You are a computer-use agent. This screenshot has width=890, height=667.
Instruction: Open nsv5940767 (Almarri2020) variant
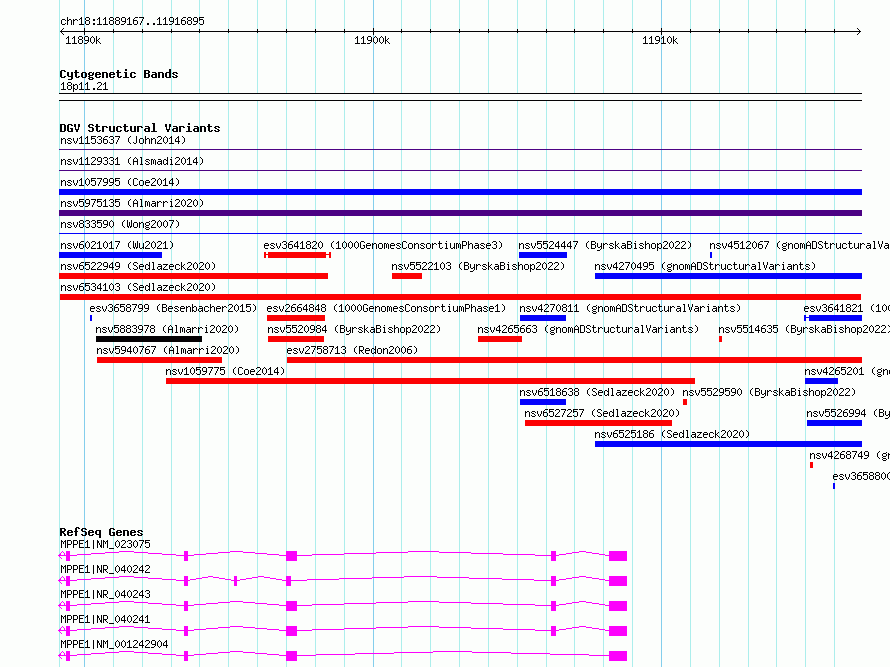coord(168,350)
